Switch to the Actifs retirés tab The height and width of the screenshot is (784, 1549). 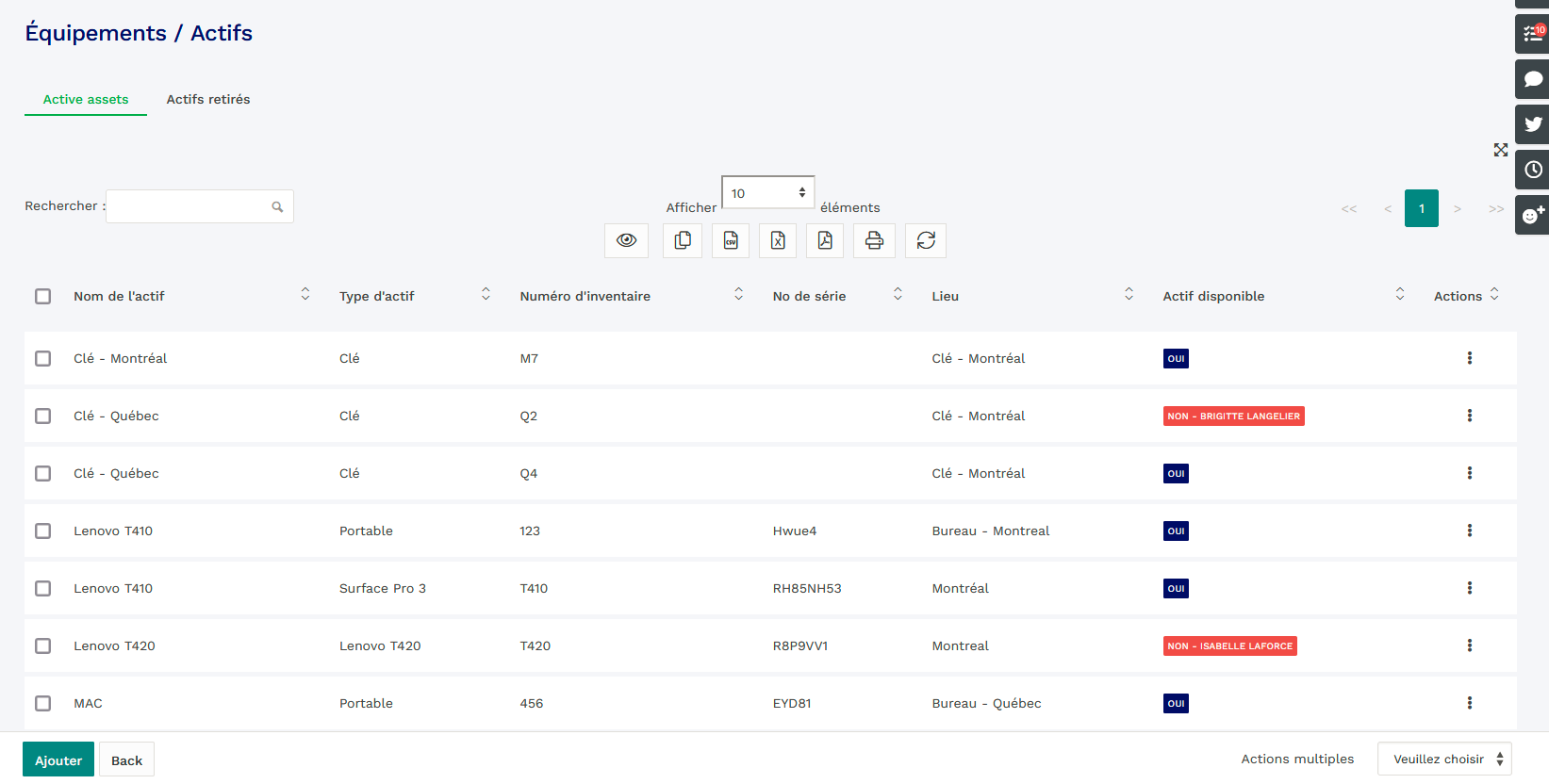click(x=208, y=99)
